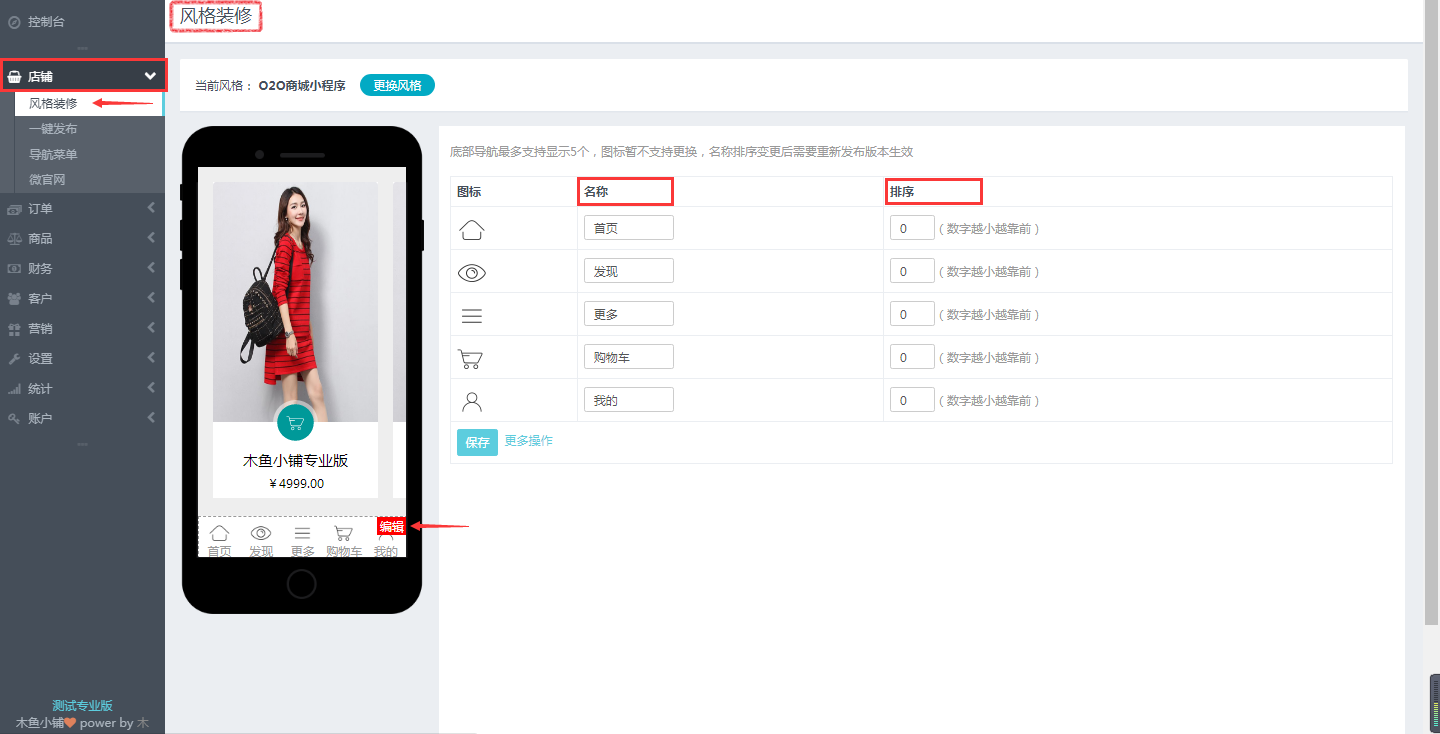Viewport: 1440px width, 734px height.
Task: Click the 更多操作 link
Action: [x=528, y=441]
